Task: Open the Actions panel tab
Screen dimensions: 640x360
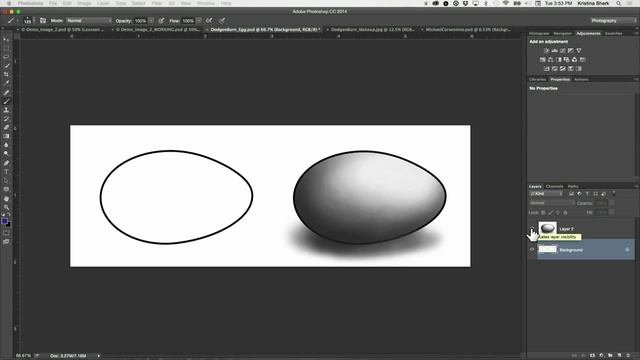Action: (581, 80)
